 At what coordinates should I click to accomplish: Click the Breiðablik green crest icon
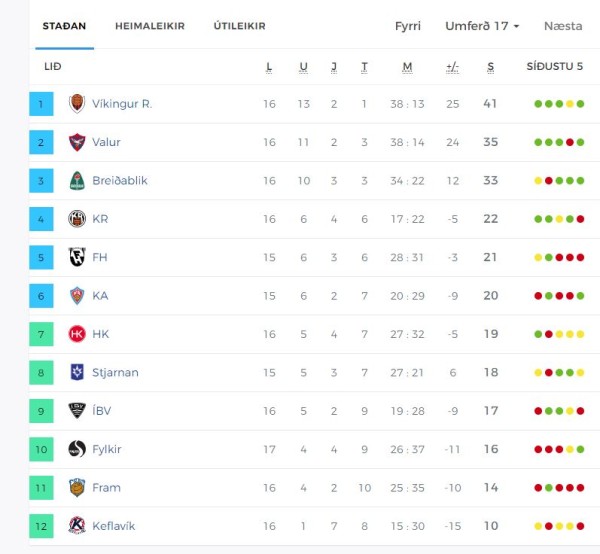77,181
